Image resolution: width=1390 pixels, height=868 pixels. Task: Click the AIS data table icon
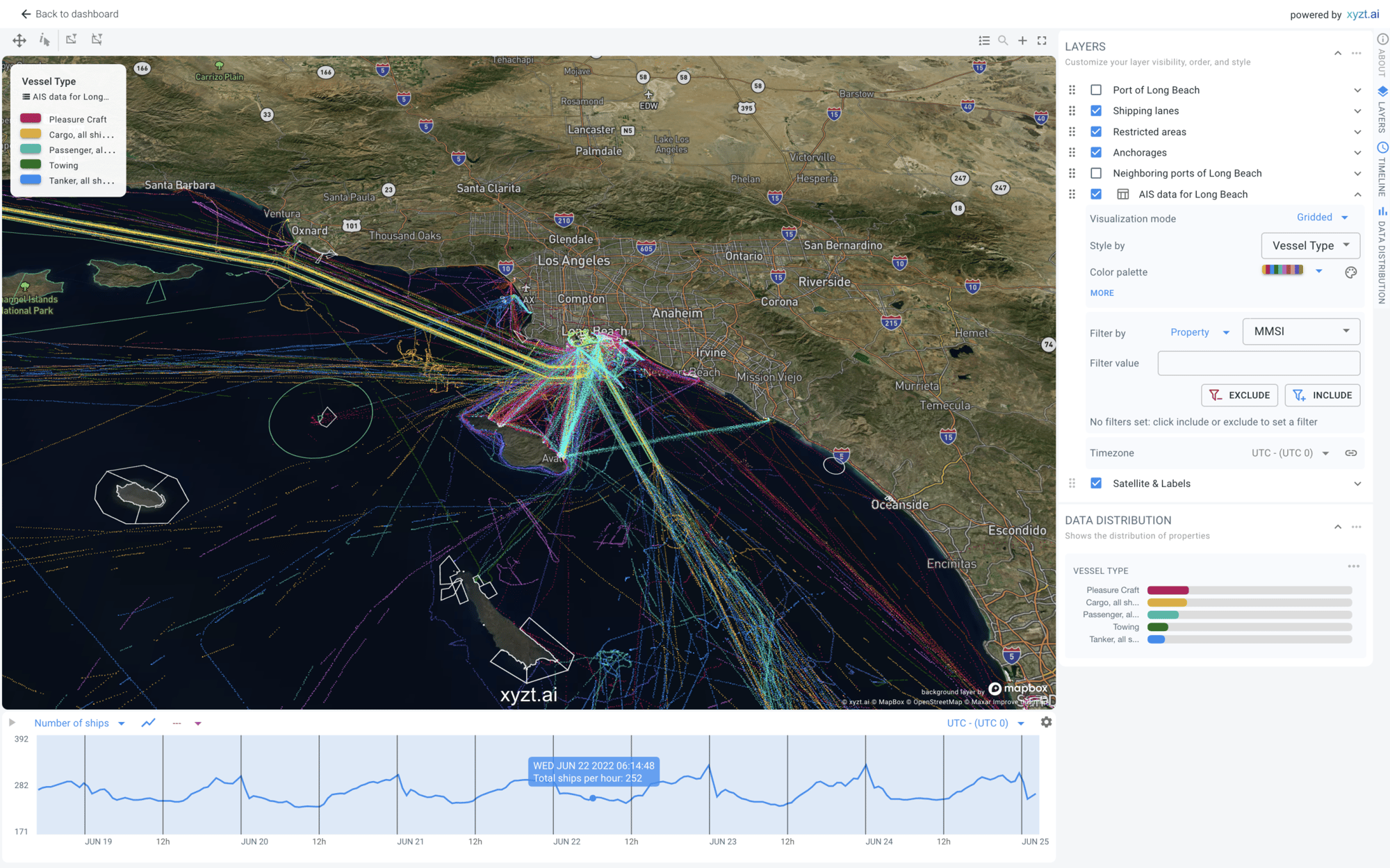(1122, 195)
